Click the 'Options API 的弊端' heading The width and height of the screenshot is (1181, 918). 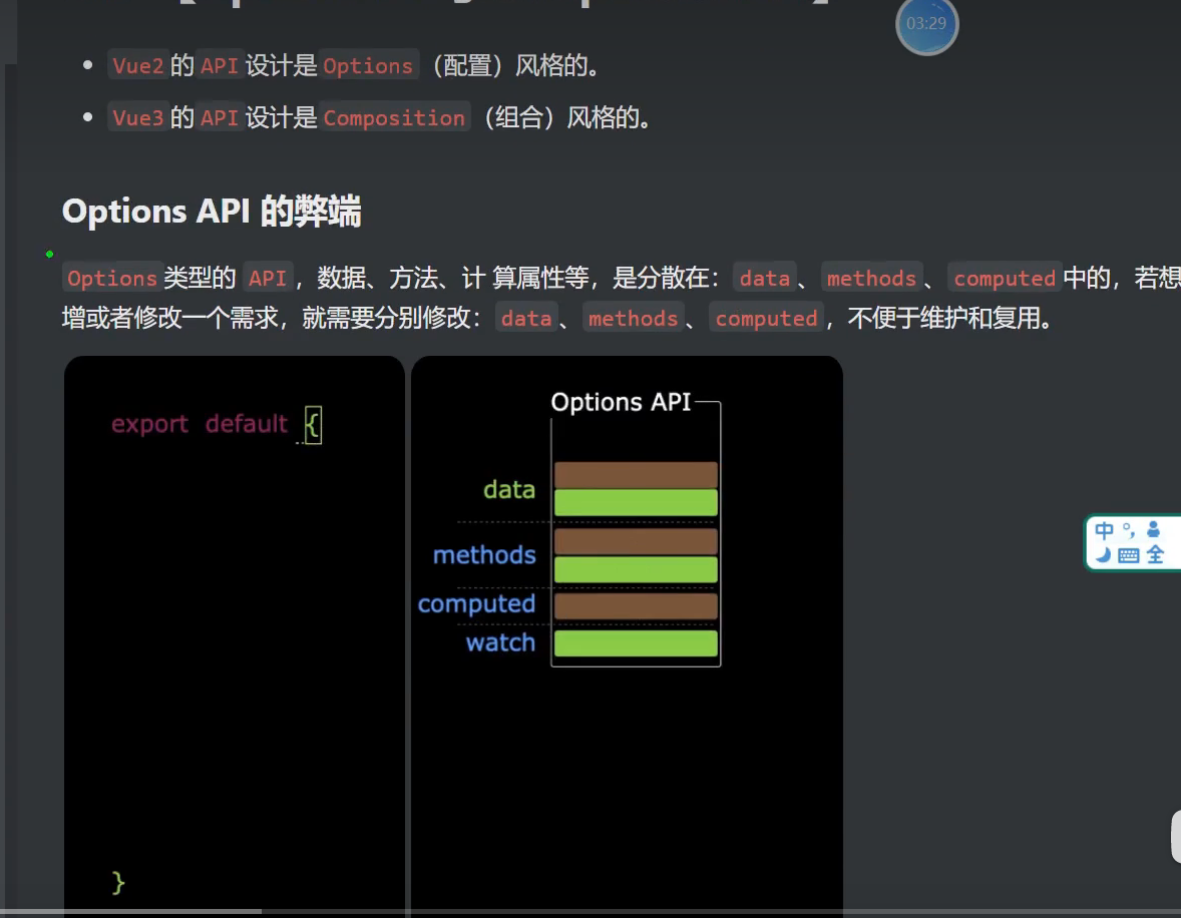coord(212,211)
